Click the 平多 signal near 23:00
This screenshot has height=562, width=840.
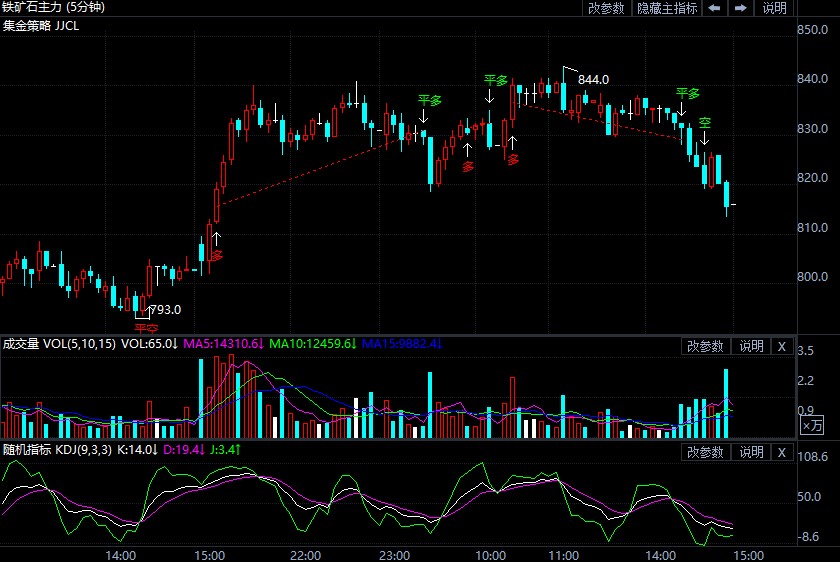[430, 100]
